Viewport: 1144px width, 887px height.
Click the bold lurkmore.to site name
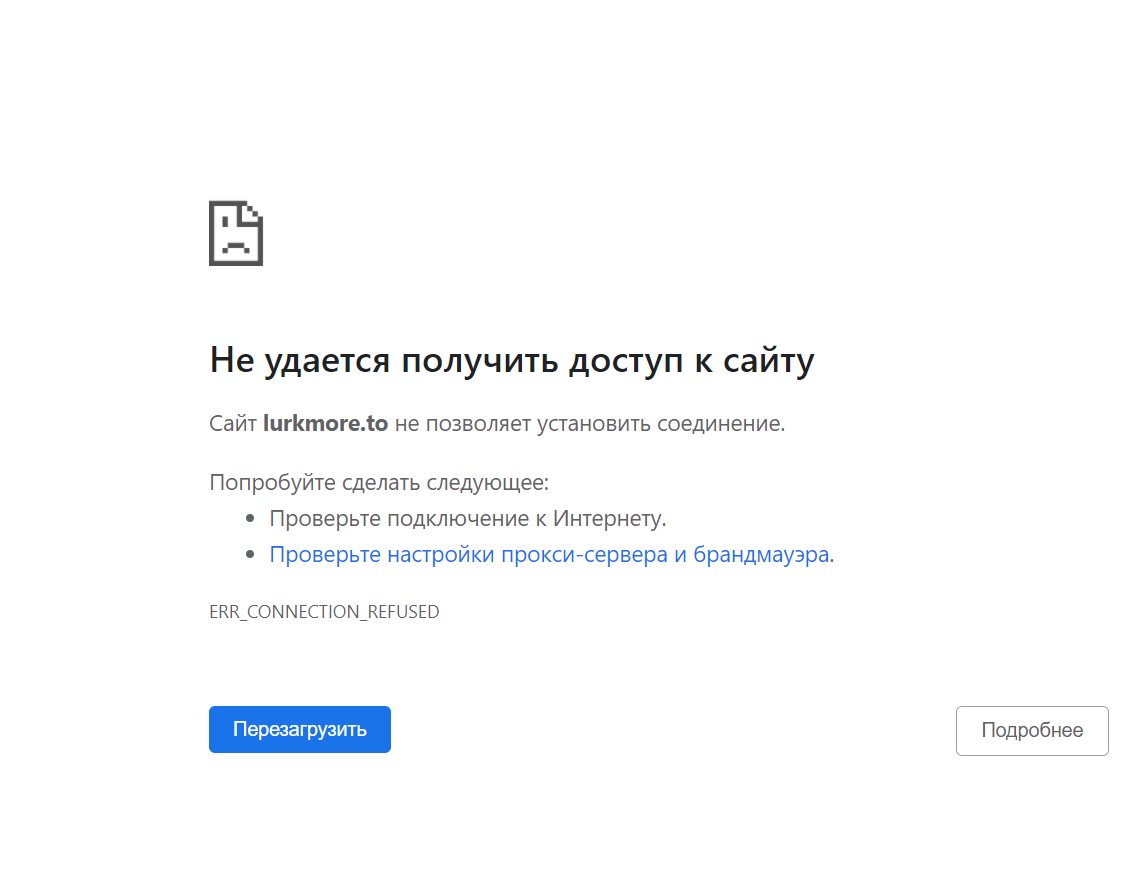(x=325, y=423)
